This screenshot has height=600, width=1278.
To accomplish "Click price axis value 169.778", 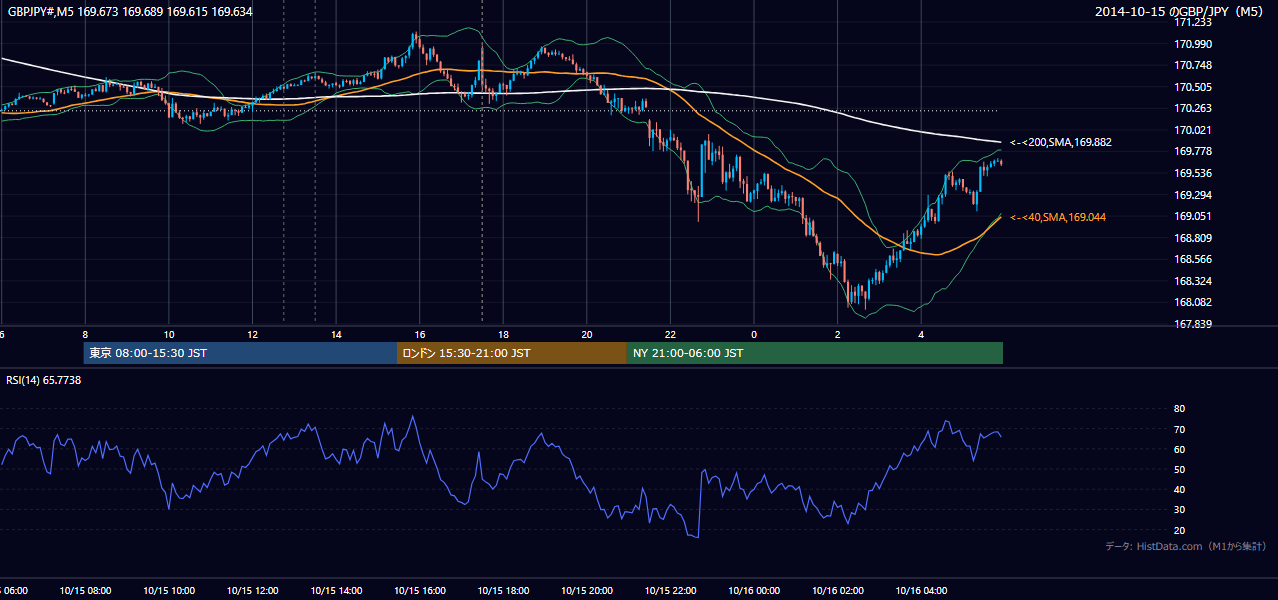I will 1193,151.
